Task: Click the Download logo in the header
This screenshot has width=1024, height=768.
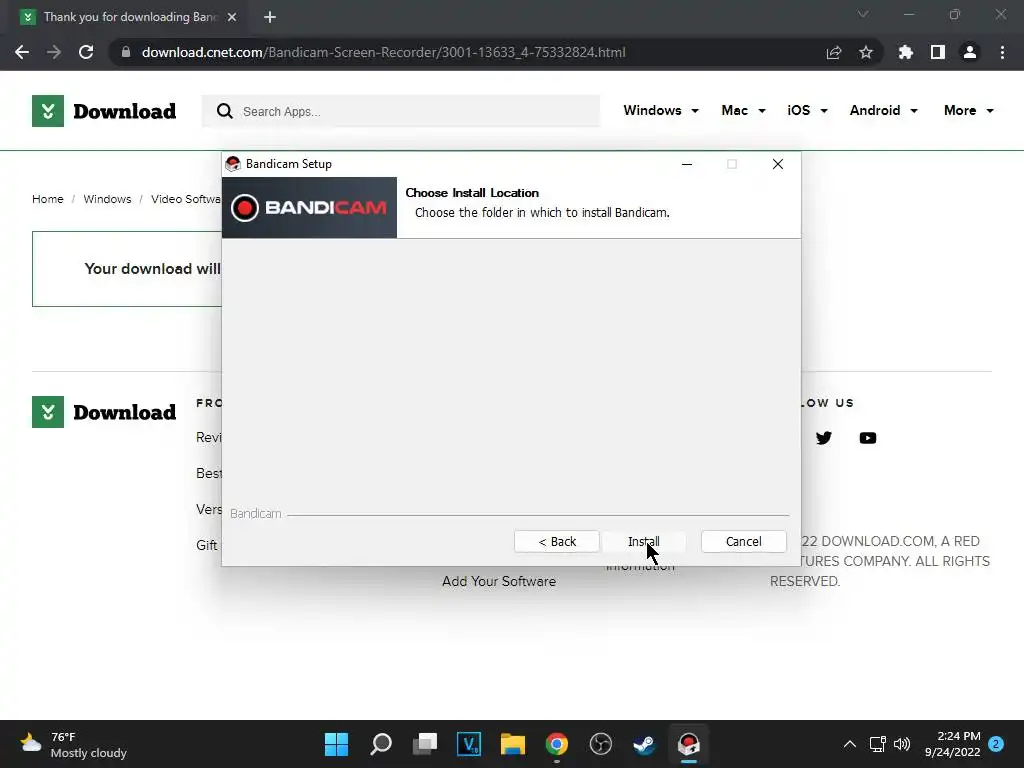Action: (x=104, y=111)
